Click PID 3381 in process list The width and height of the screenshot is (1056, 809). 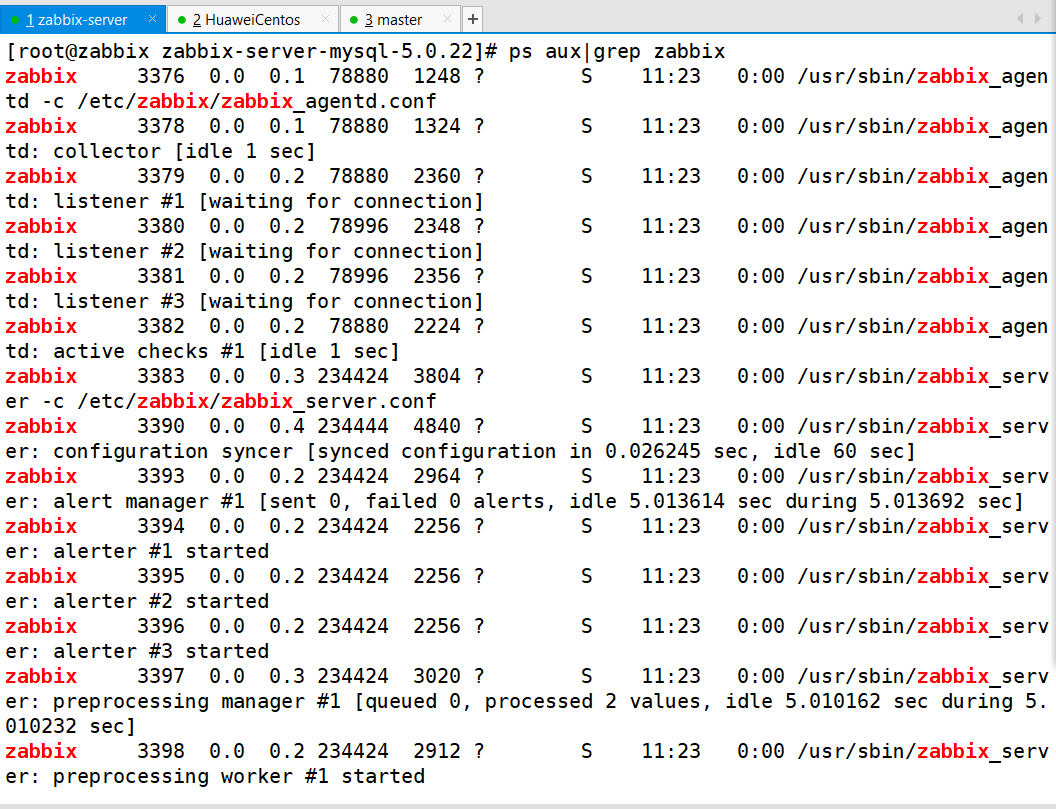pos(161,276)
